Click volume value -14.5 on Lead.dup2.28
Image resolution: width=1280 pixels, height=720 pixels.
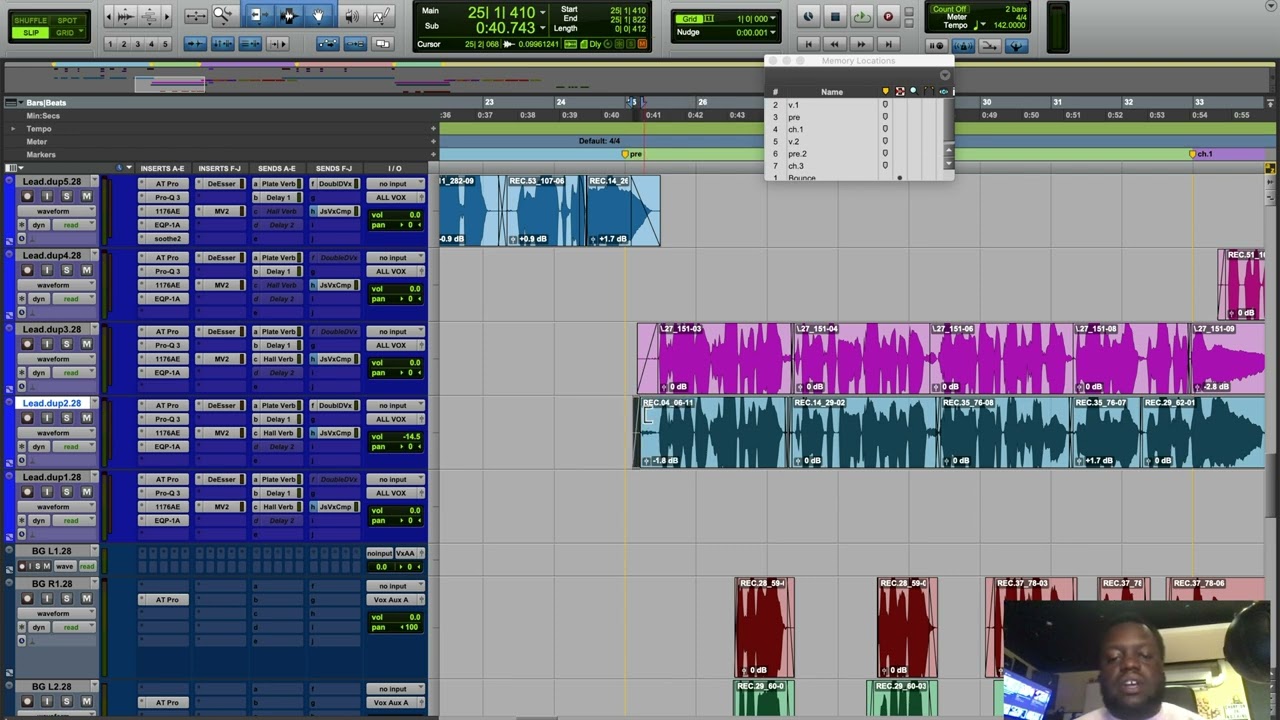pos(409,437)
